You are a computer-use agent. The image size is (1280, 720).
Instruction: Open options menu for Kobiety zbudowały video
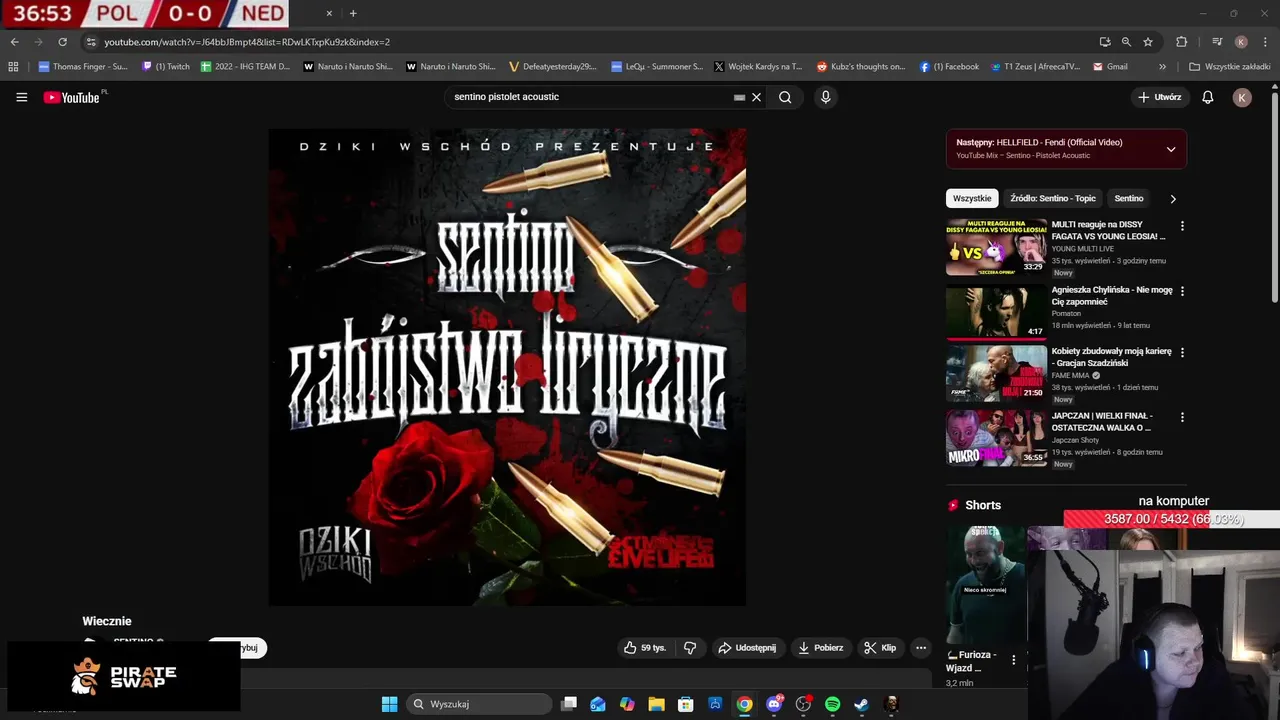[1182, 353]
